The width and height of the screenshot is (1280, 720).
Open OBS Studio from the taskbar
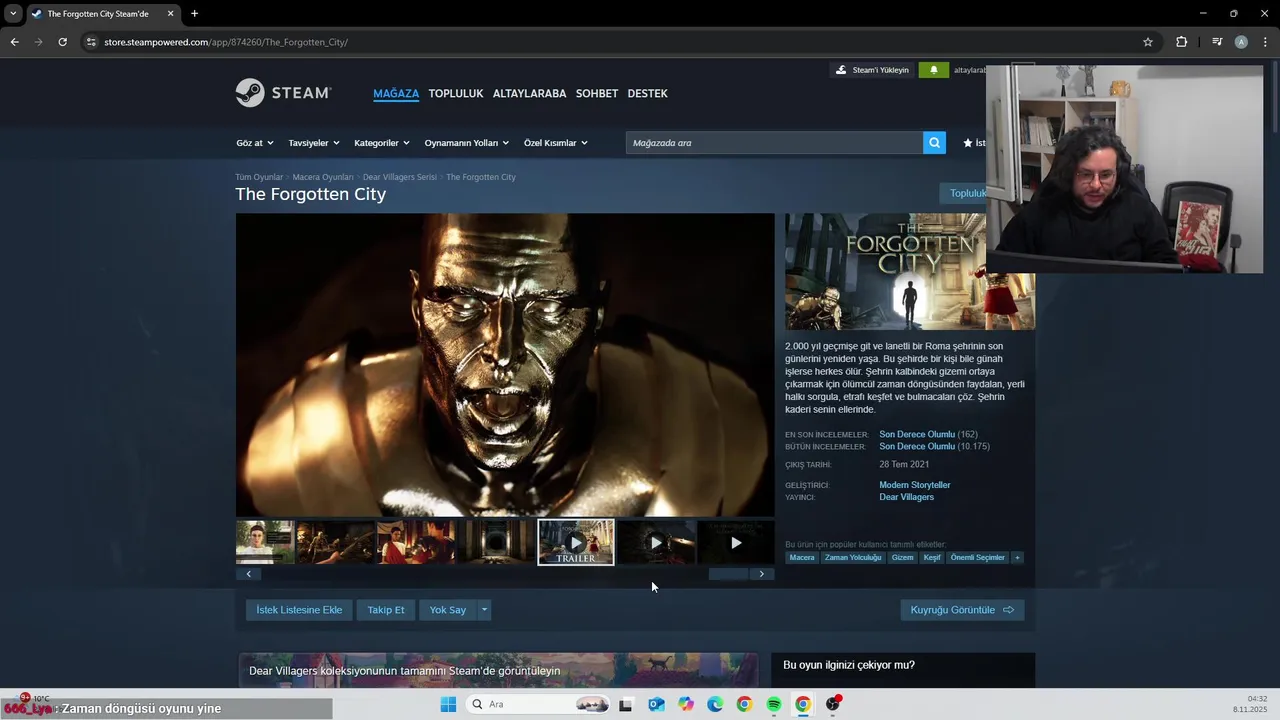(833, 704)
